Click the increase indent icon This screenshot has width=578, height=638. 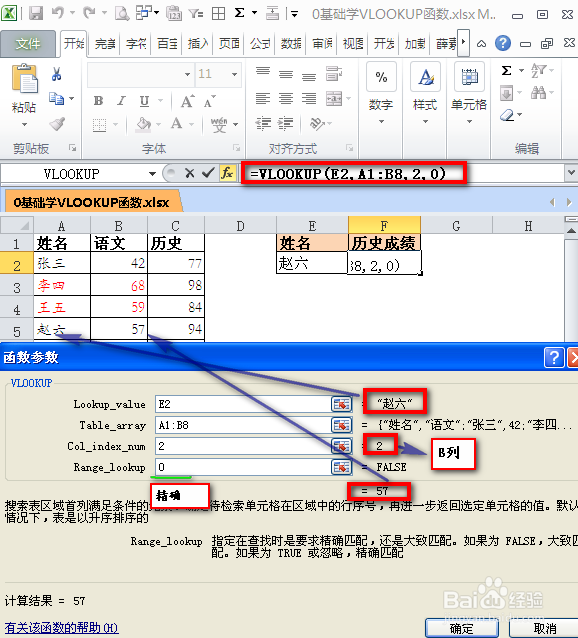(286, 122)
